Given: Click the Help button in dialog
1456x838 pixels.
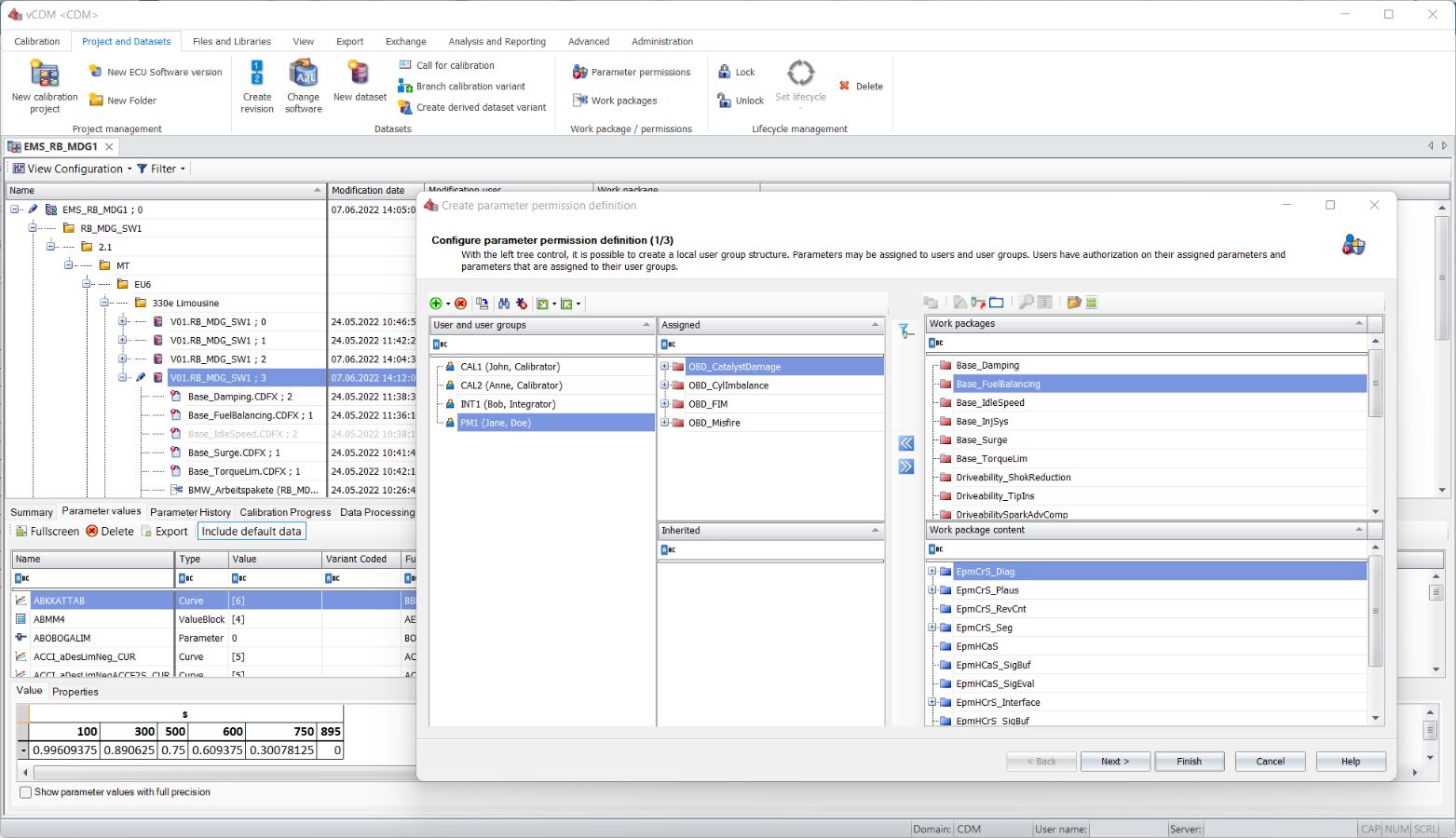Looking at the screenshot, I should [x=1351, y=762].
